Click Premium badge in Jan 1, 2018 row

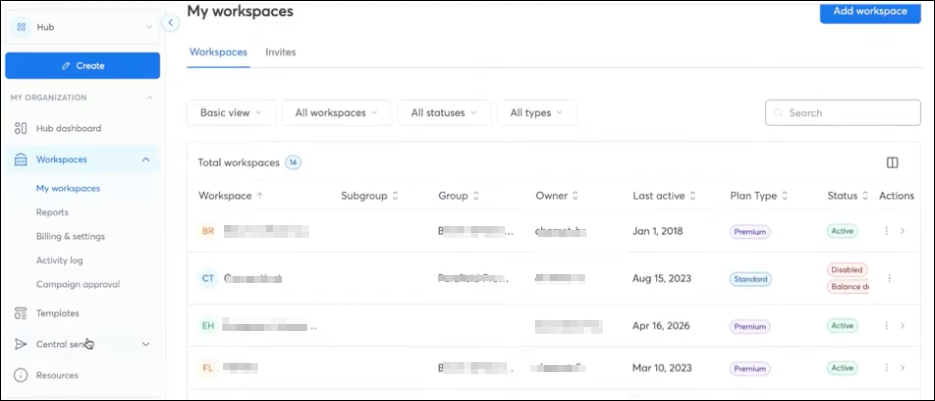click(750, 232)
